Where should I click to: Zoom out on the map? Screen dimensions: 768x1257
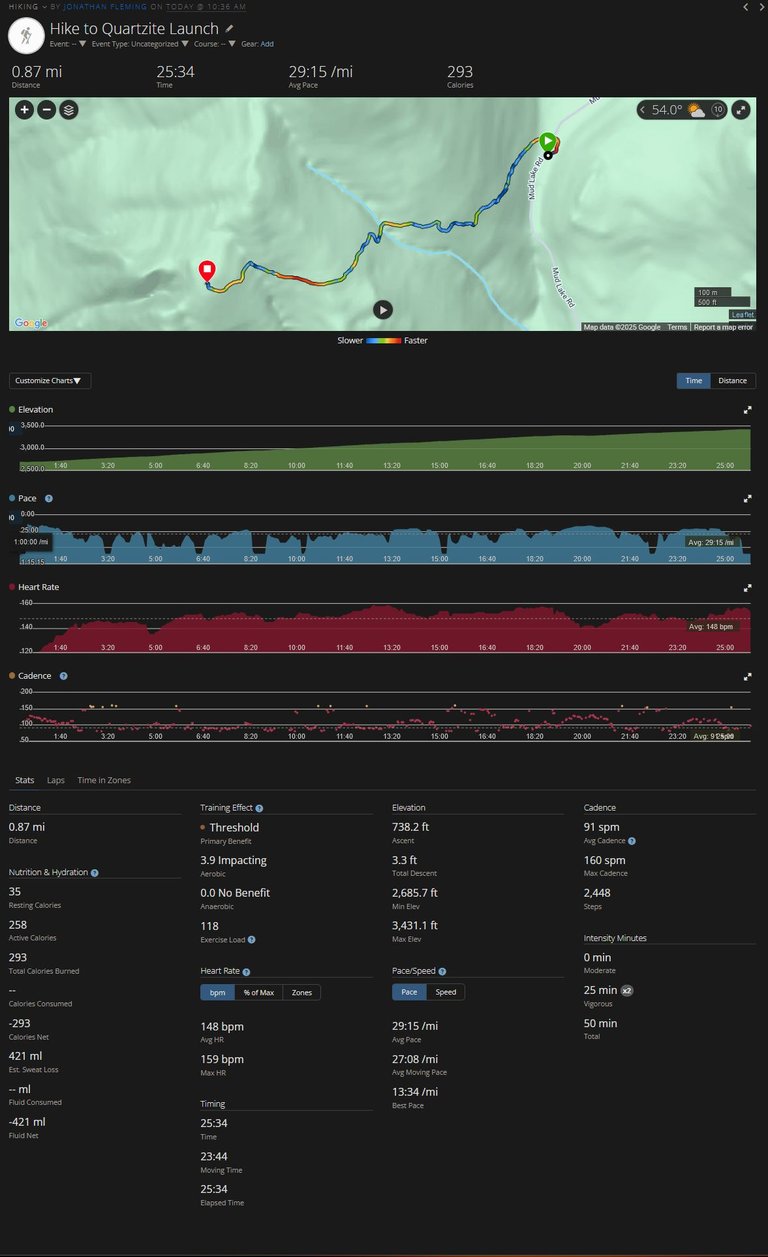[x=46, y=110]
